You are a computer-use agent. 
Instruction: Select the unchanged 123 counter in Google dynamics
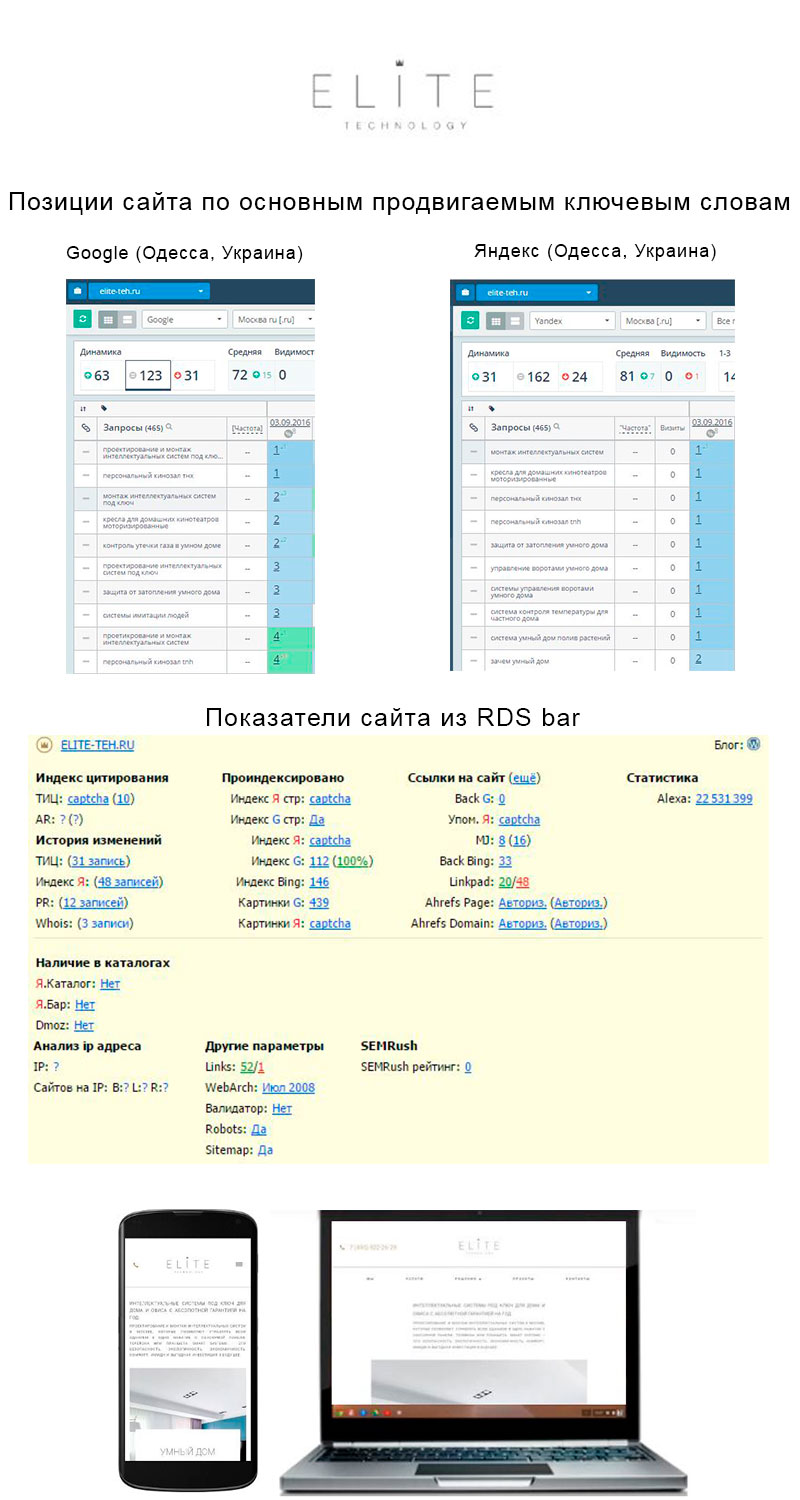tap(147, 375)
